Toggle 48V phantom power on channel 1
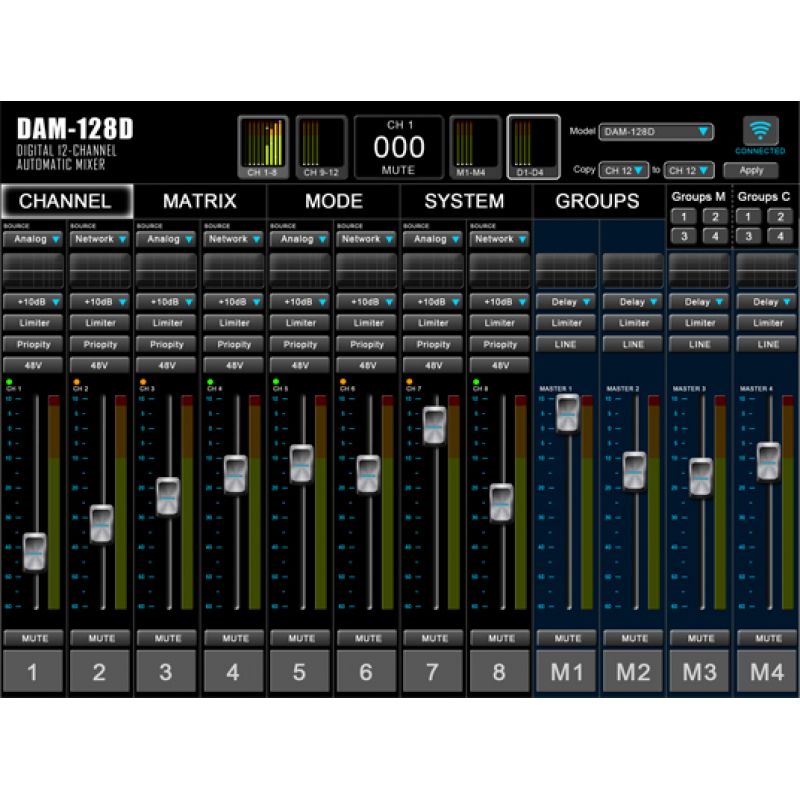800x800 pixels. (x=33, y=366)
